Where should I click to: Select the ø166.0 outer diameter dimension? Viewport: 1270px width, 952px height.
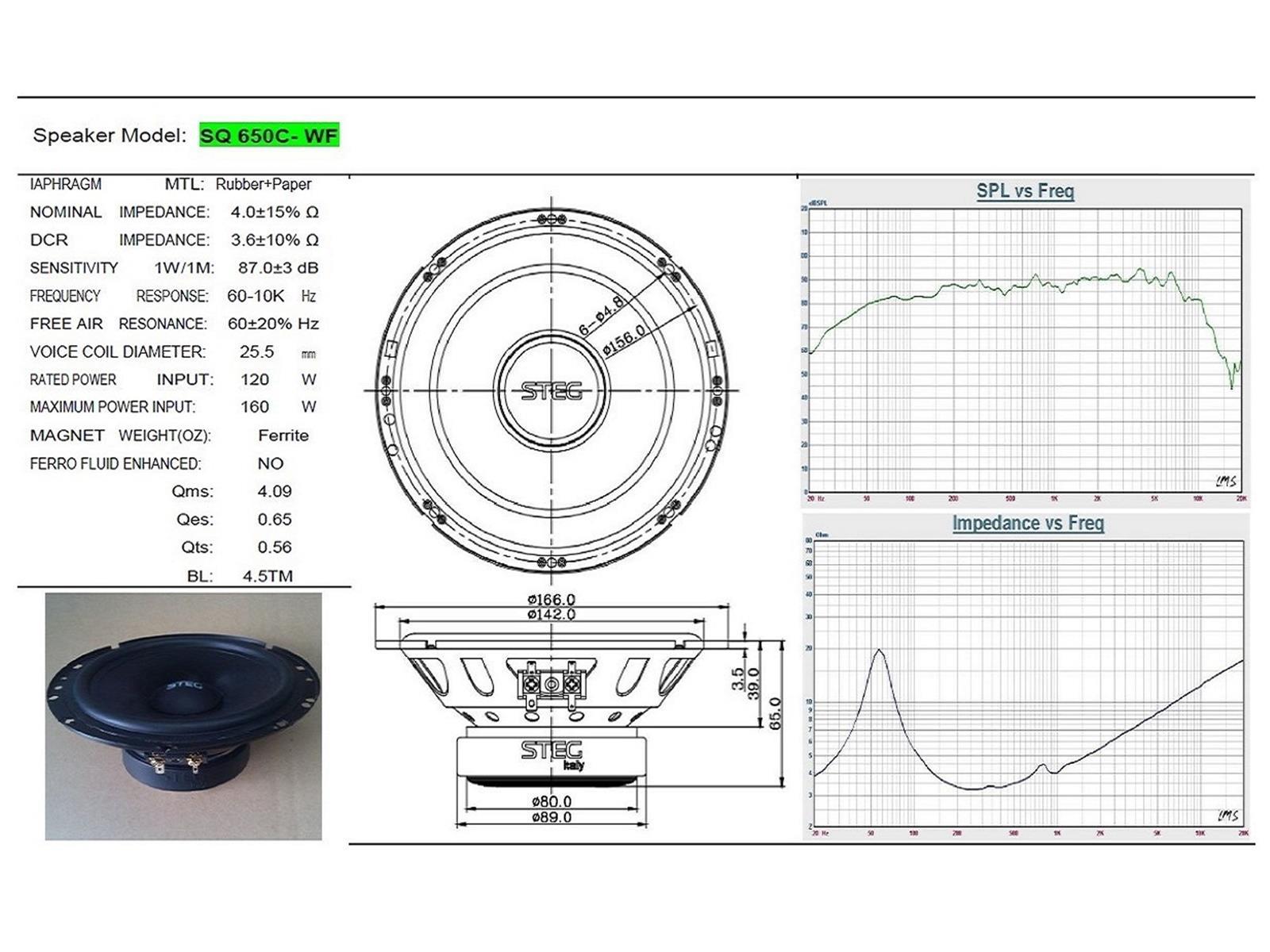[x=552, y=600]
